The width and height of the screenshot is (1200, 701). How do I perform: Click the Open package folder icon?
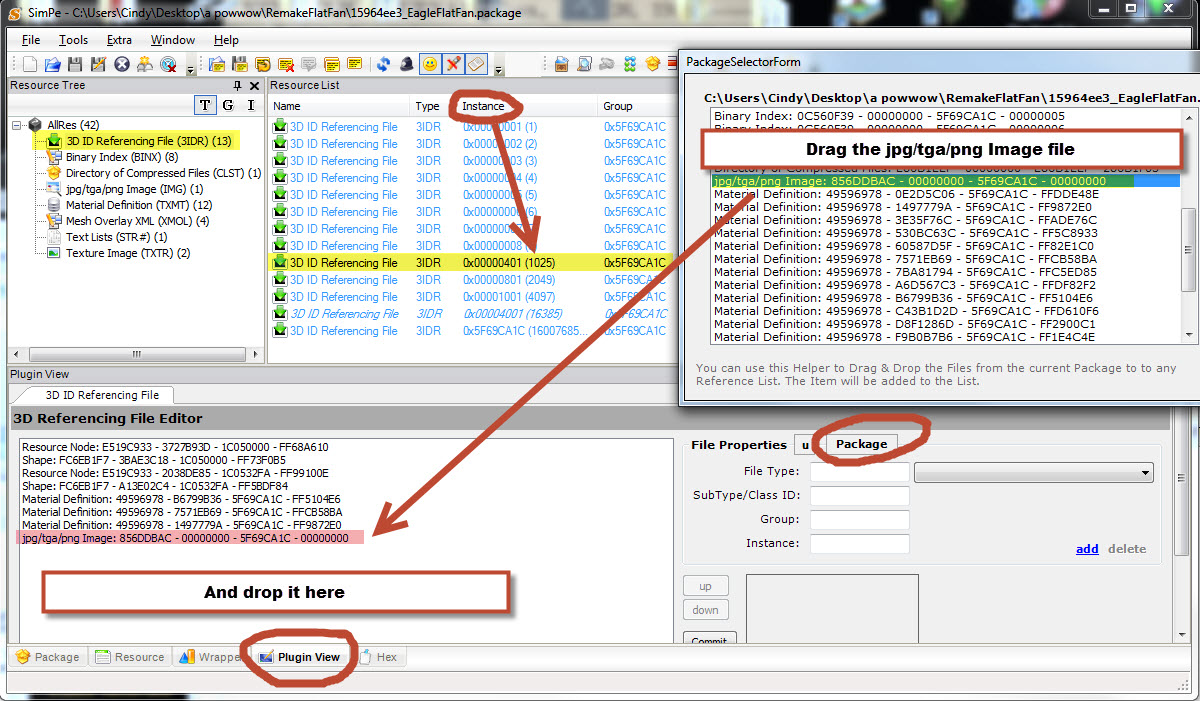pyautogui.click(x=52, y=64)
